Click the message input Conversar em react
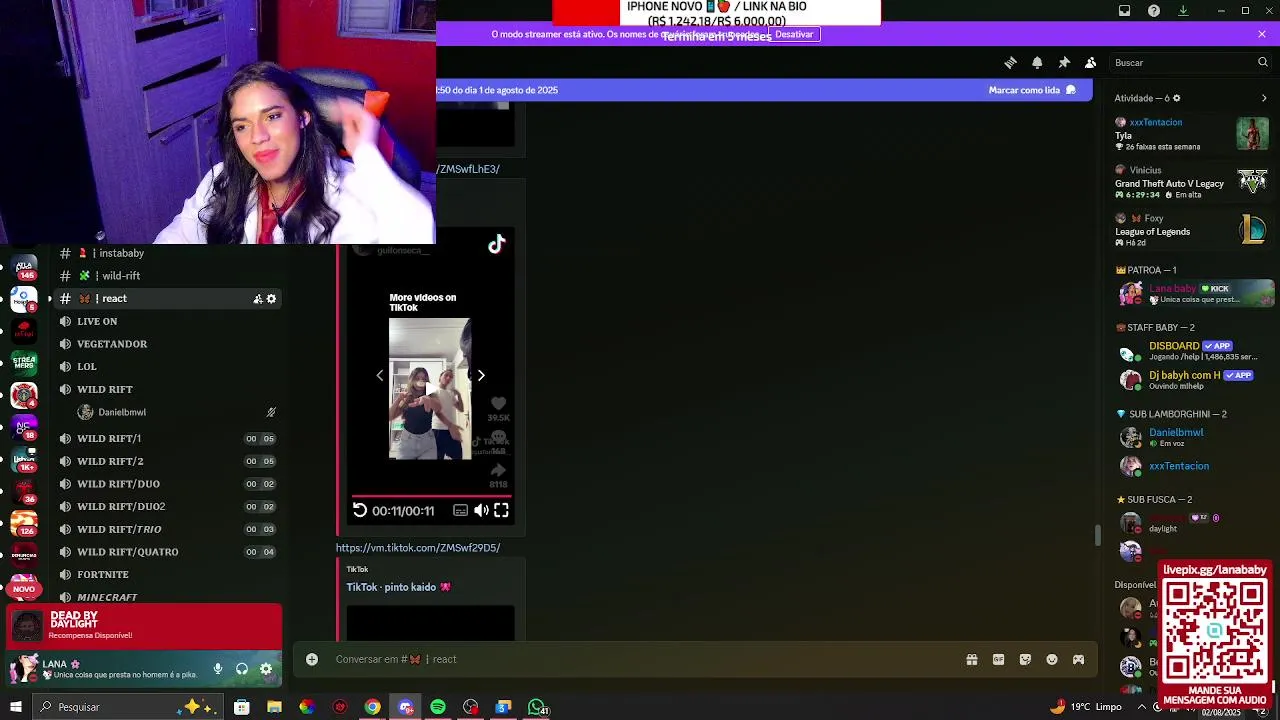1280x720 pixels. coord(640,659)
